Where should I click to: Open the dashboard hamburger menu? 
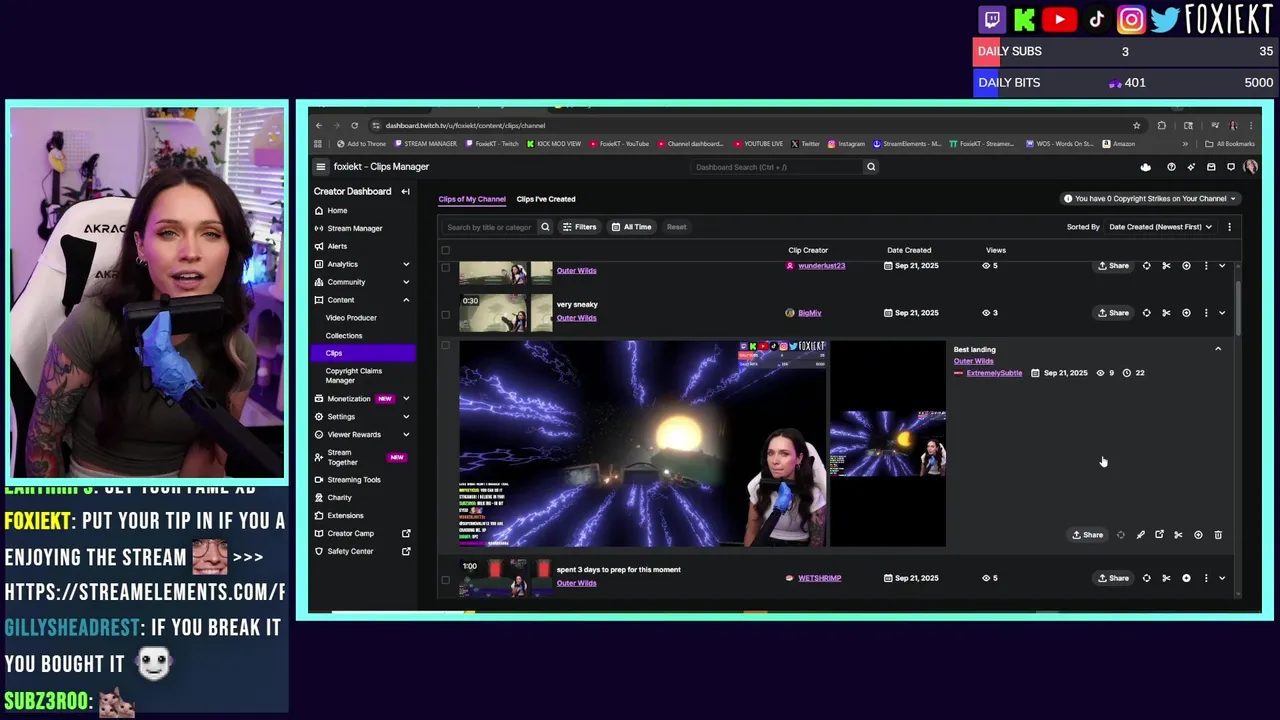320,167
